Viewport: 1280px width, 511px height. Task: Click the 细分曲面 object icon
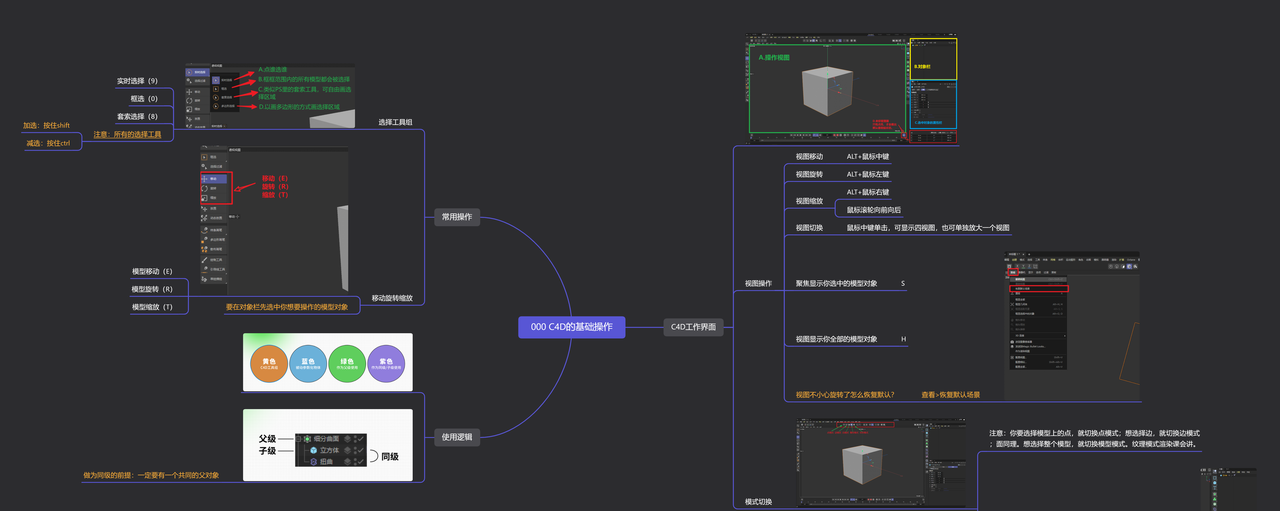[306, 438]
